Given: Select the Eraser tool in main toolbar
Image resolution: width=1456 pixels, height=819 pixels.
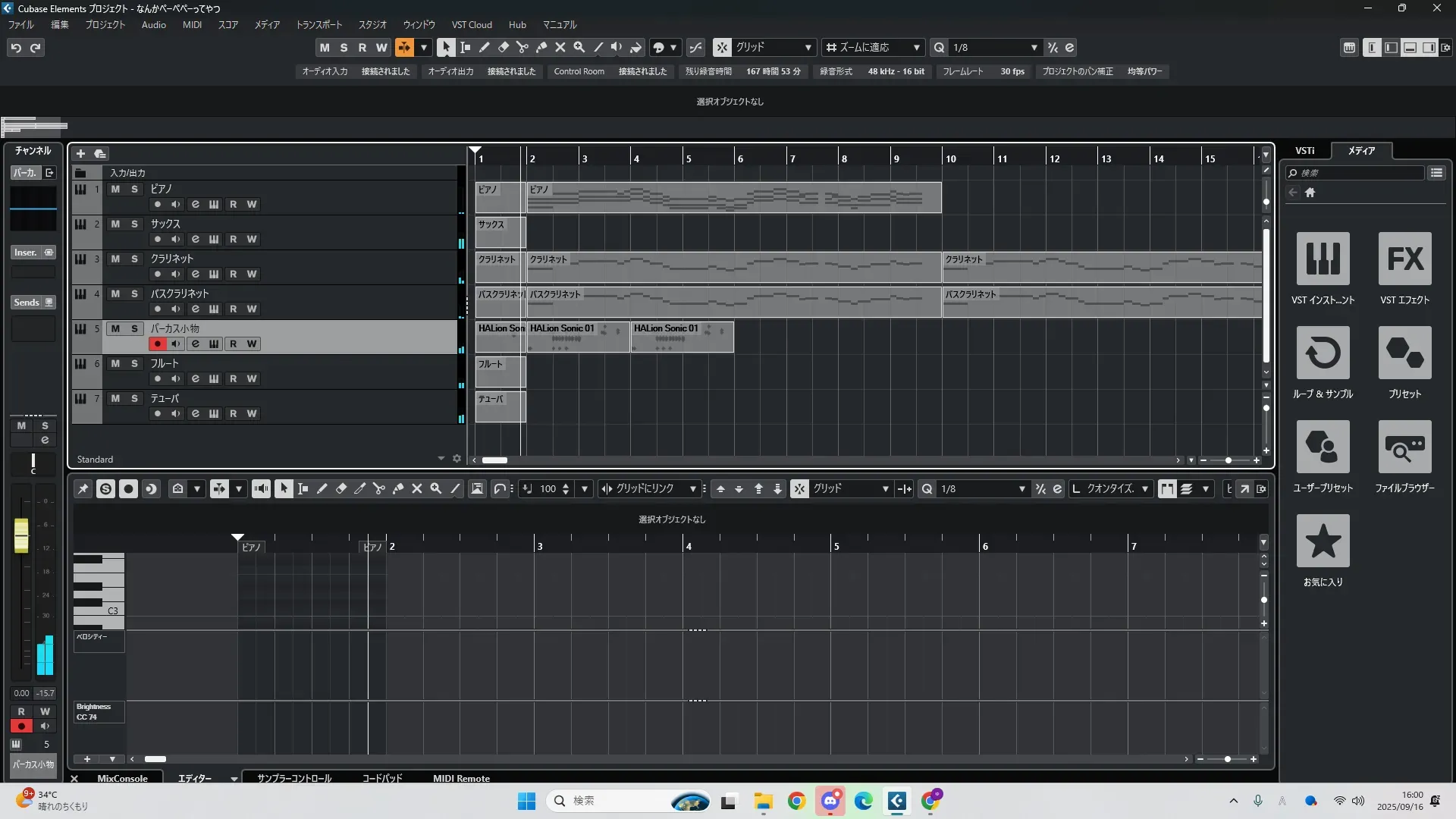Looking at the screenshot, I should pos(504,48).
